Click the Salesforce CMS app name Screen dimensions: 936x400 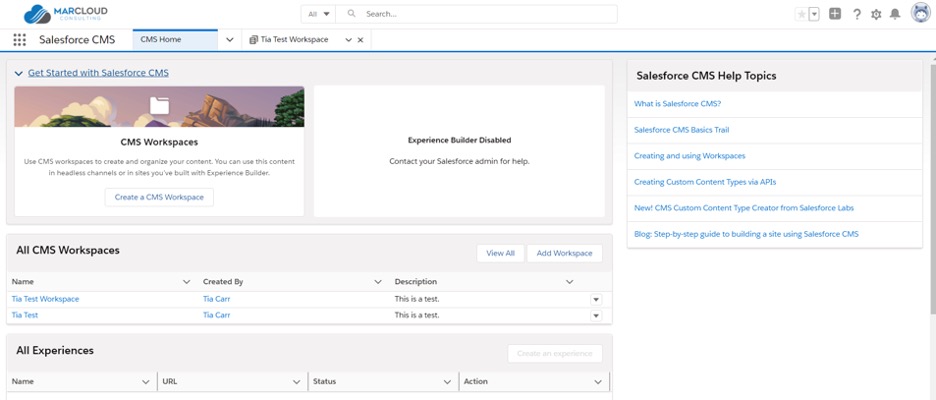point(77,40)
